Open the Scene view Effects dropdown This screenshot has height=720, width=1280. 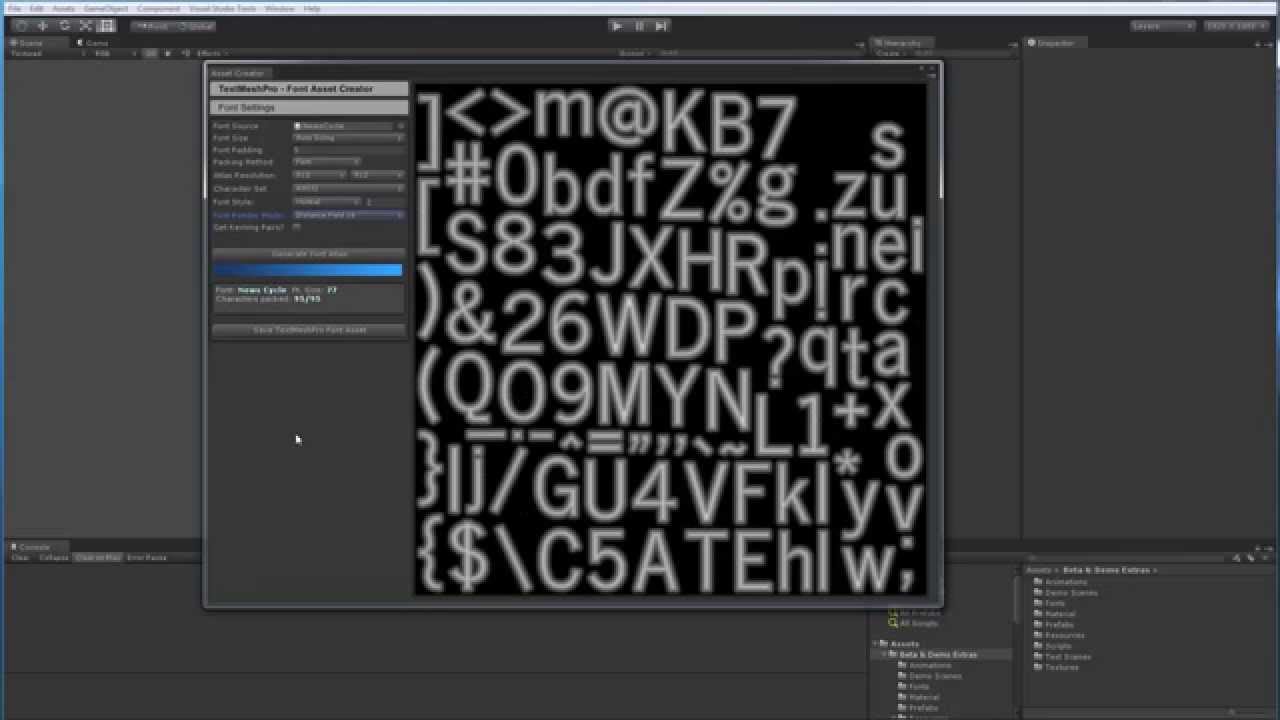click(x=211, y=53)
